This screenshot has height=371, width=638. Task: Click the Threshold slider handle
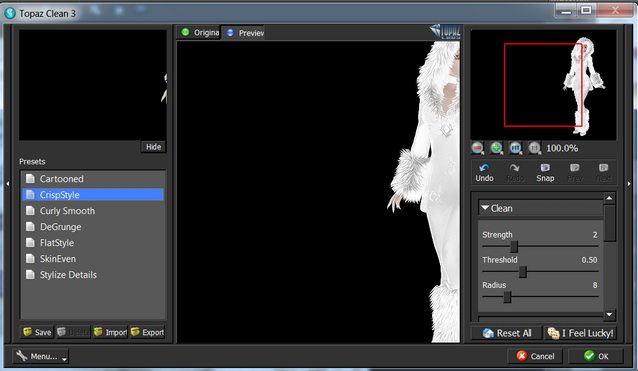point(523,271)
